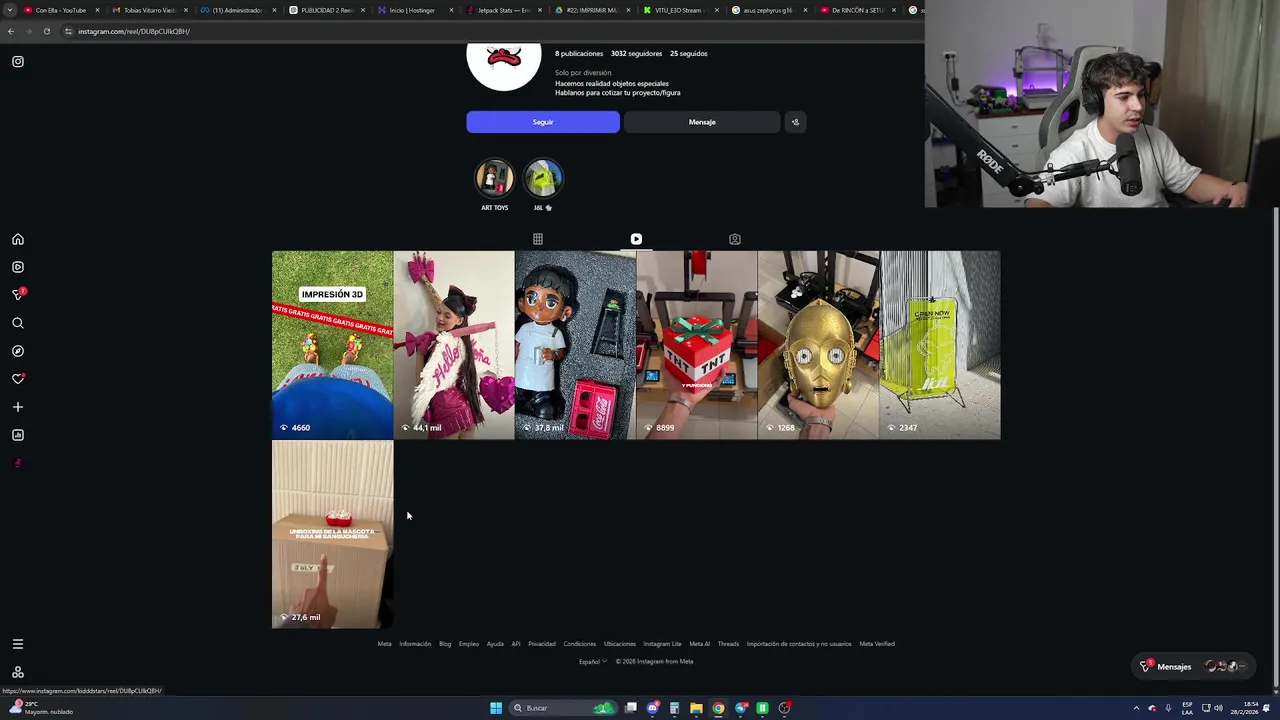
Task: Click the Meta footer link
Action: (x=384, y=644)
